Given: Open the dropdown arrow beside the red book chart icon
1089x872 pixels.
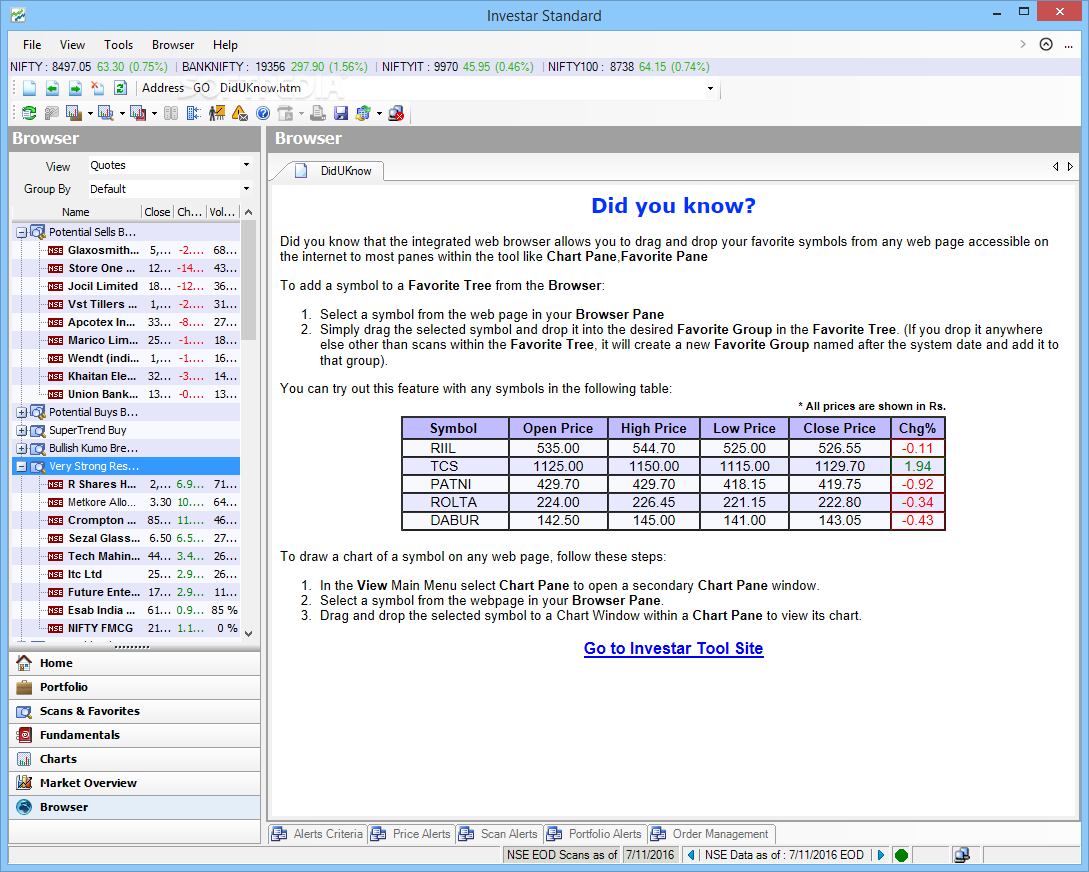Looking at the screenshot, I should 154,114.
